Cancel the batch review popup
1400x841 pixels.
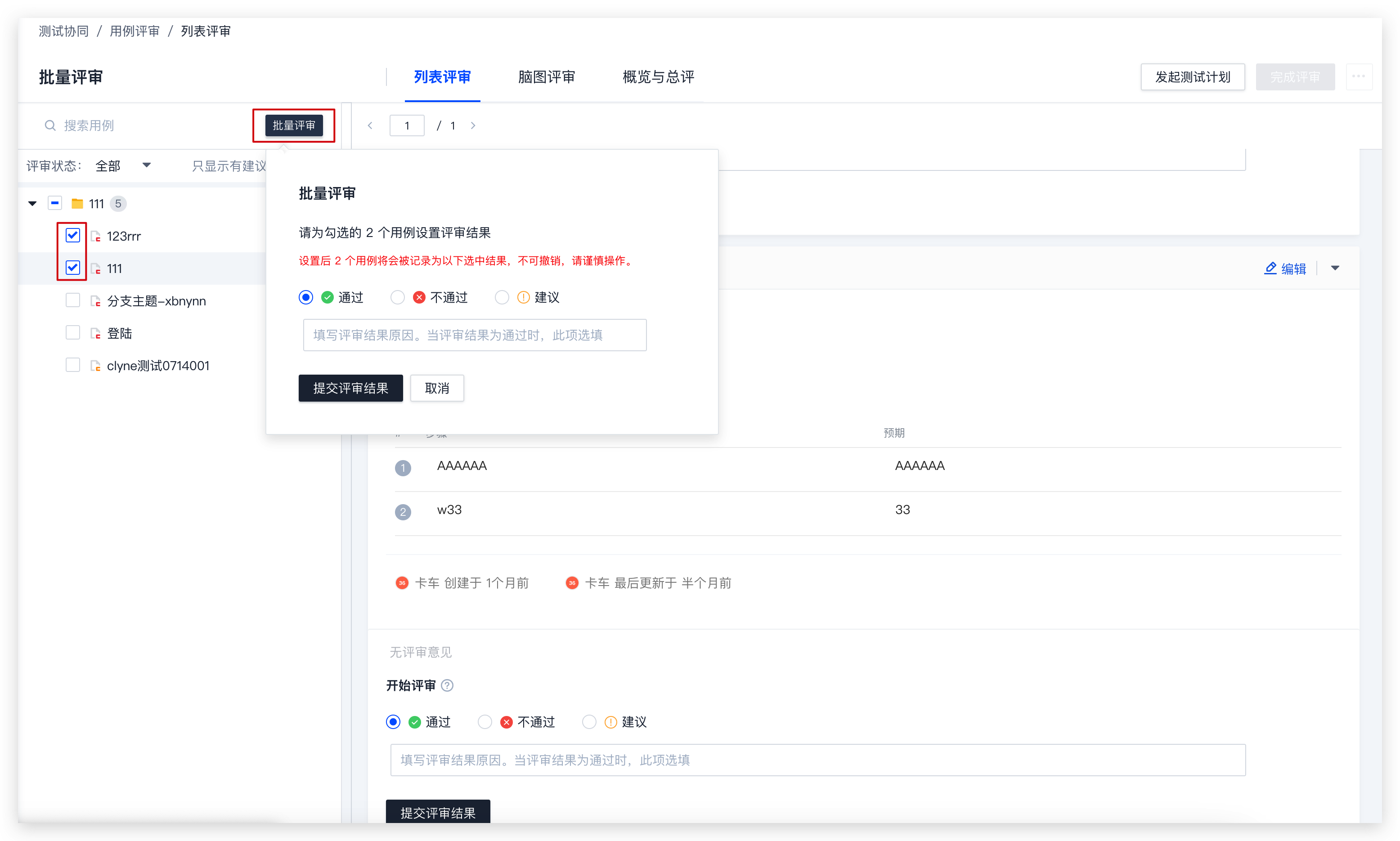[x=437, y=388]
